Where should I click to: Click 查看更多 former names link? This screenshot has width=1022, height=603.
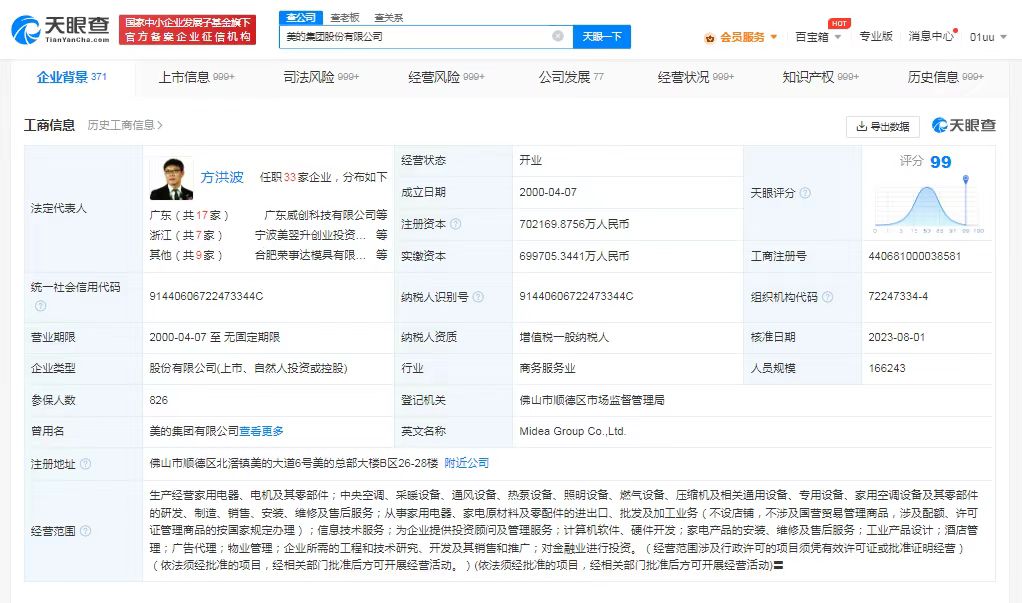pos(261,431)
